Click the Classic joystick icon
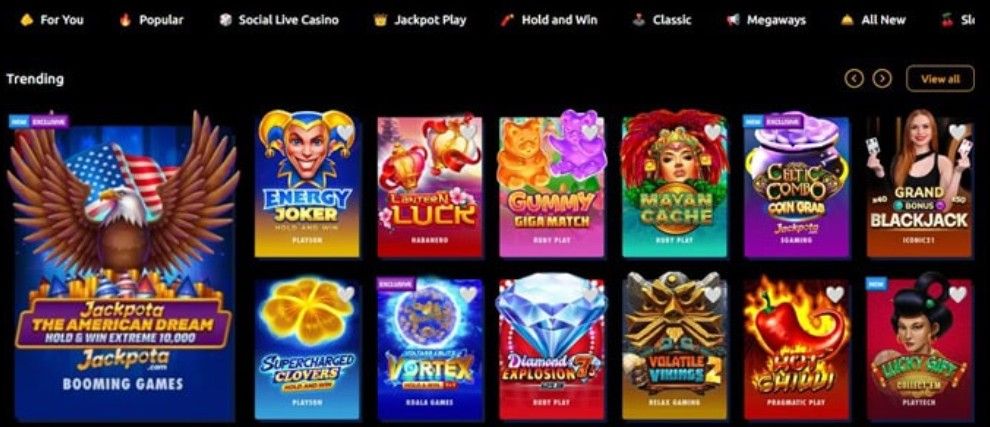 638,20
